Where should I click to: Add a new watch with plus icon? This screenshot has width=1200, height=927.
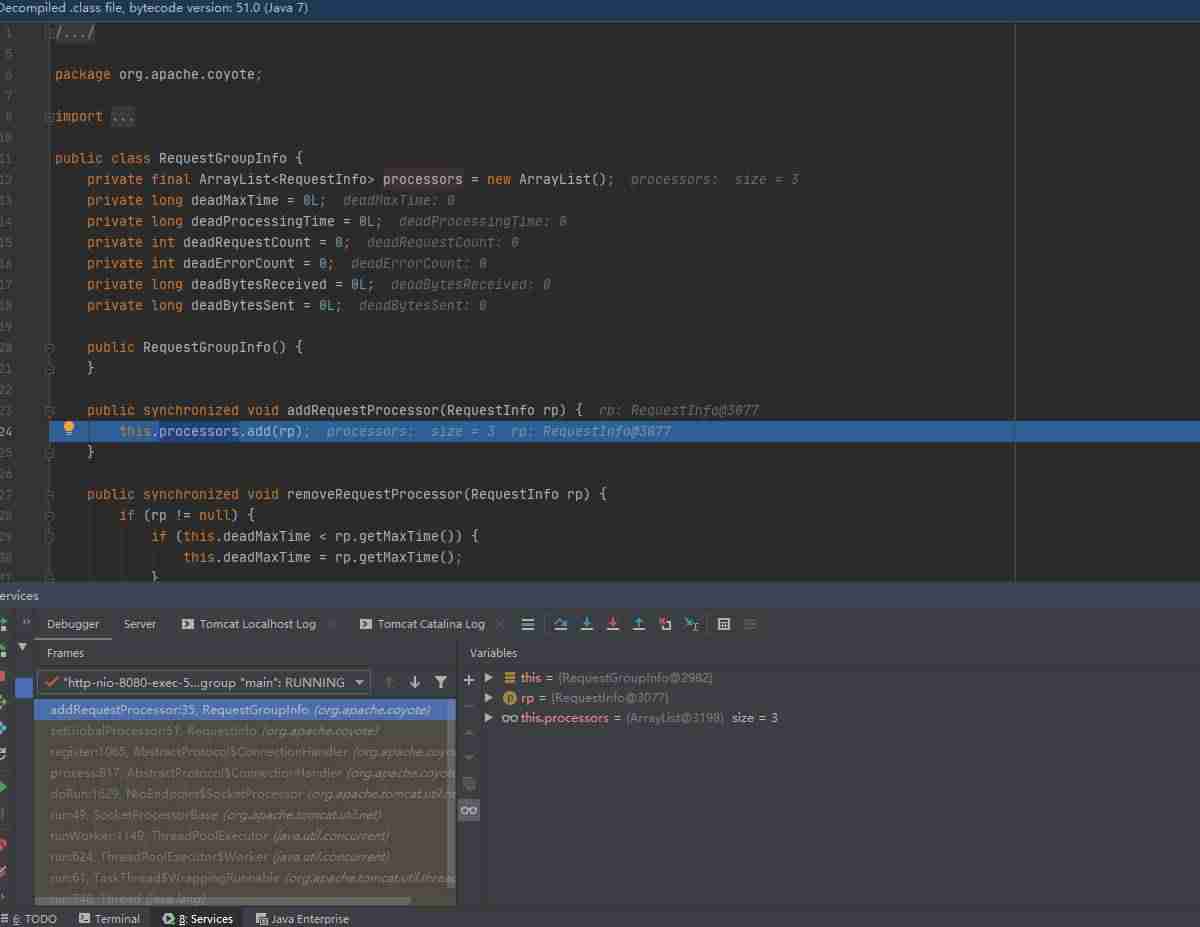pyautogui.click(x=469, y=679)
